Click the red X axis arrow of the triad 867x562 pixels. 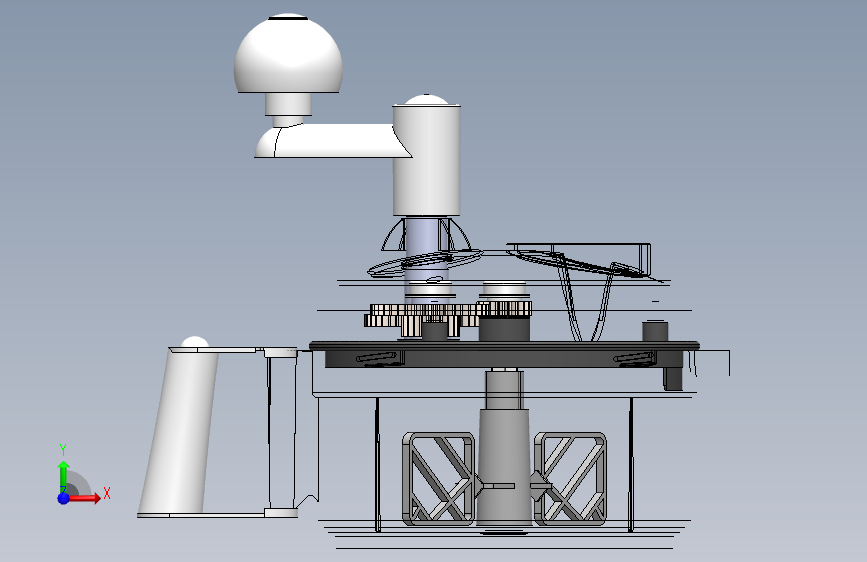coord(84,498)
